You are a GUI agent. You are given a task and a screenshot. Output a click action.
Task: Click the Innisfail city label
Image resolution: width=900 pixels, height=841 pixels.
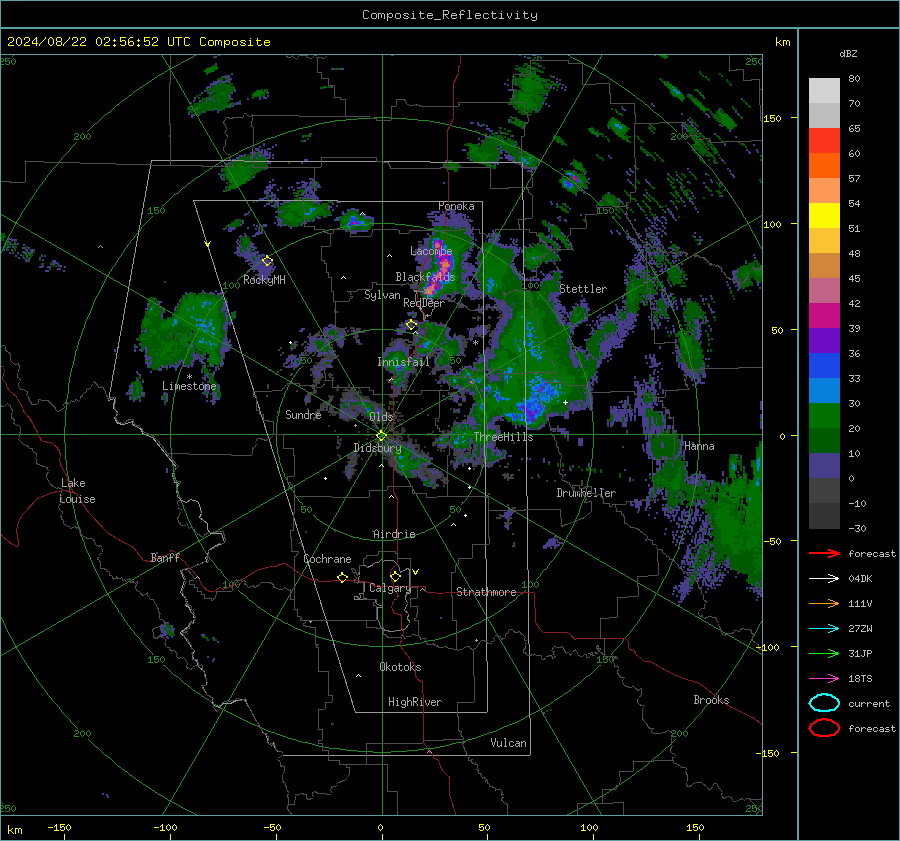coord(404,362)
